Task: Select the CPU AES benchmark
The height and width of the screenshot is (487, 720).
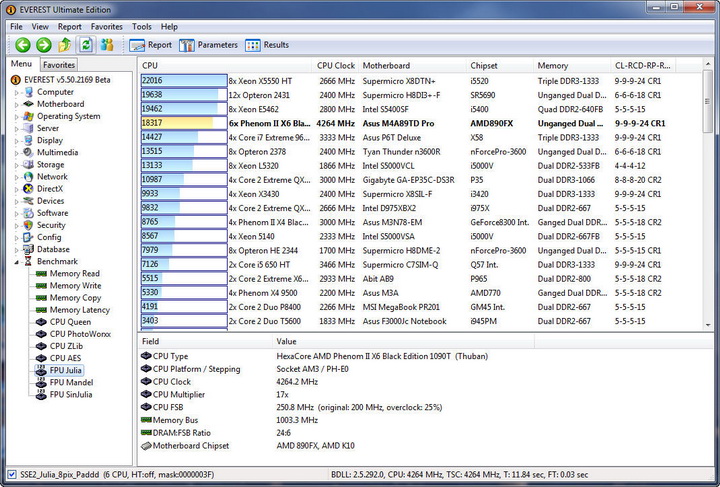Action: pos(65,358)
